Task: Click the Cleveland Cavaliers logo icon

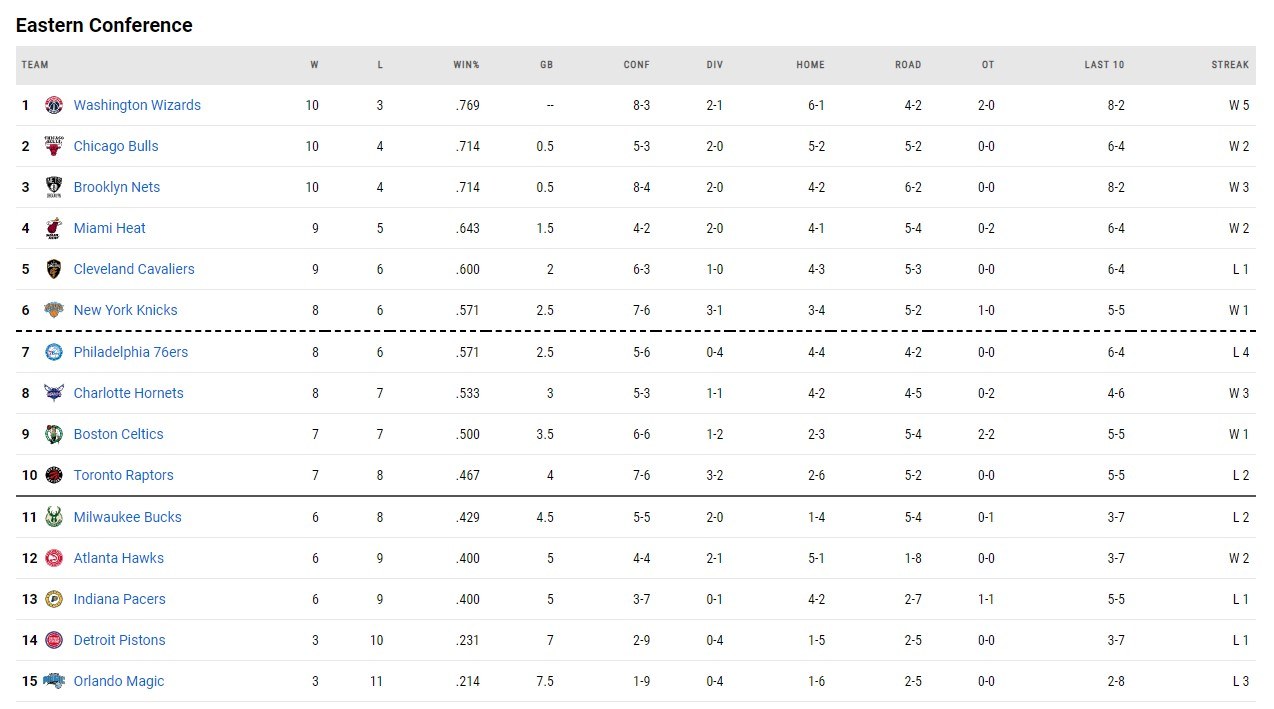Action: [54, 269]
